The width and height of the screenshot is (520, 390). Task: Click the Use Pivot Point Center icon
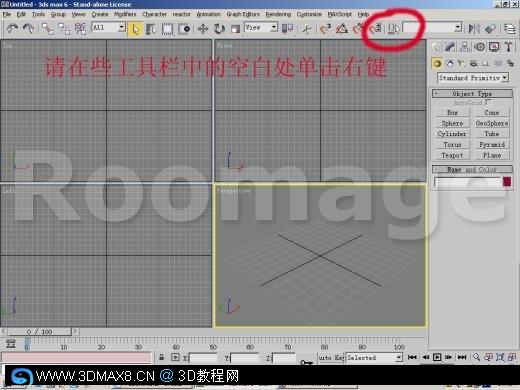click(x=287, y=29)
